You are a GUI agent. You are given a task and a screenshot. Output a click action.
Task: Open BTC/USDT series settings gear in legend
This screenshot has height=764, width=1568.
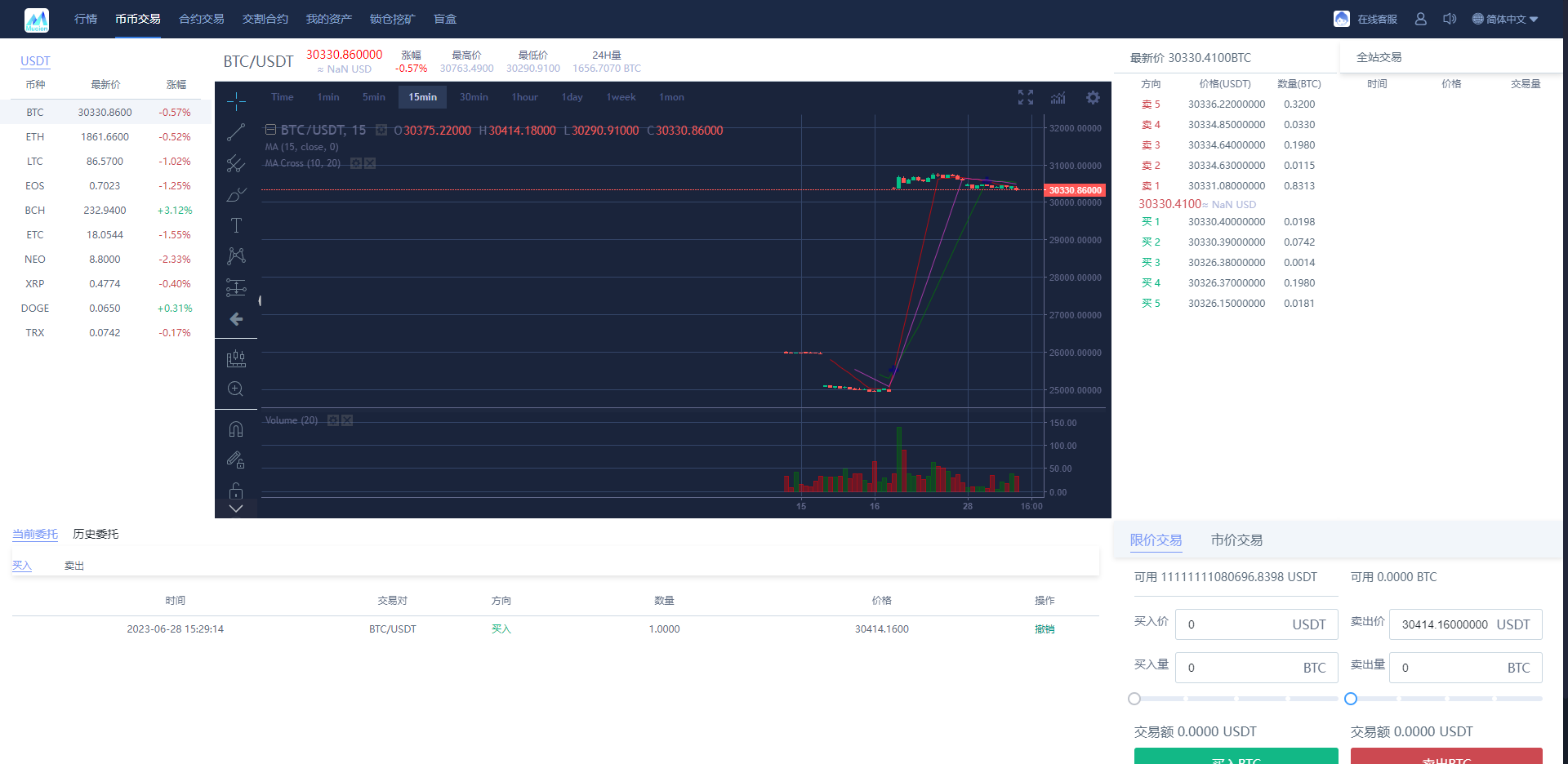pos(381,130)
